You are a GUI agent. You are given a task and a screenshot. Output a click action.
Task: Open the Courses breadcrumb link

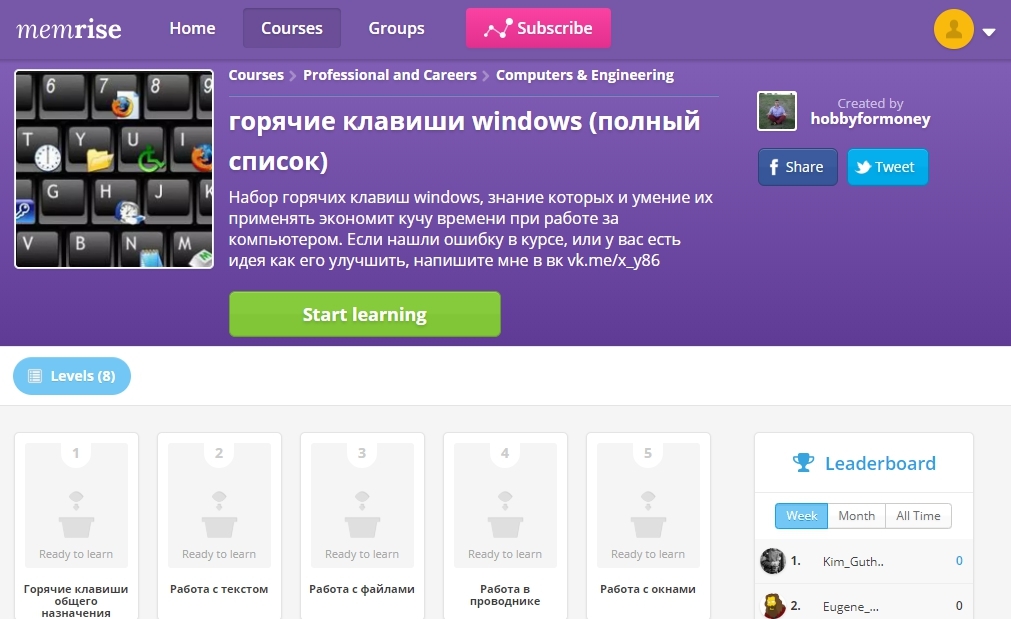(x=256, y=75)
